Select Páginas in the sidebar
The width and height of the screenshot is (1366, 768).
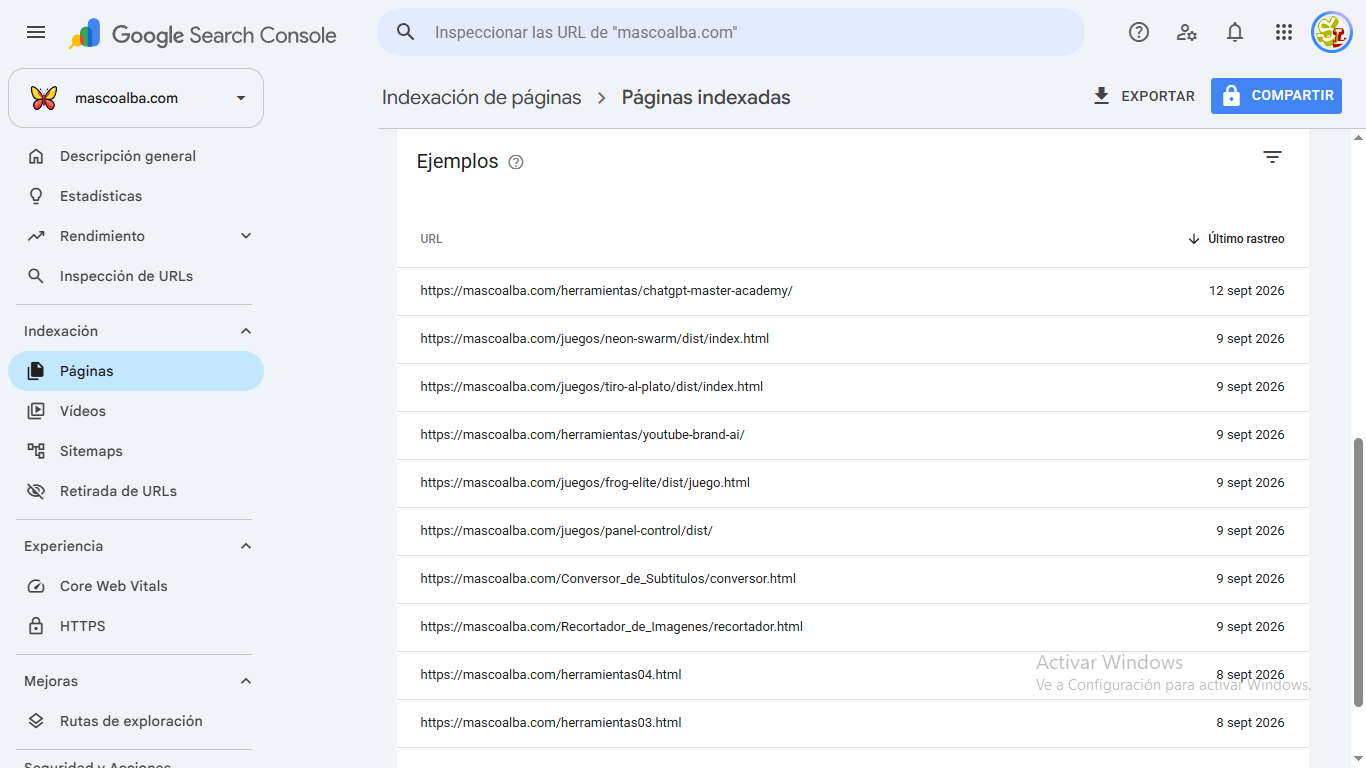[x=136, y=371]
